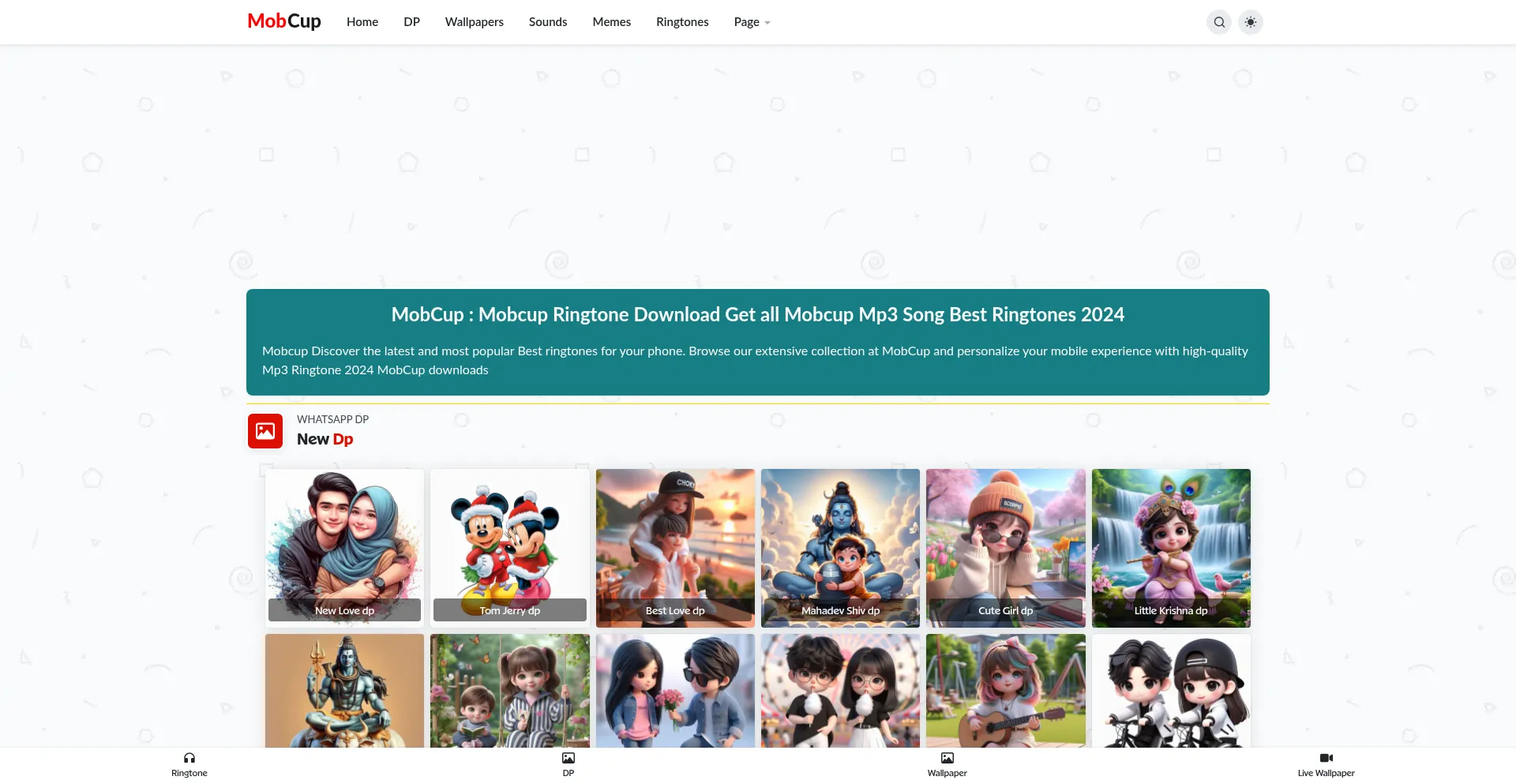
Task: Open Sounds page from navigation
Action: [x=548, y=22]
